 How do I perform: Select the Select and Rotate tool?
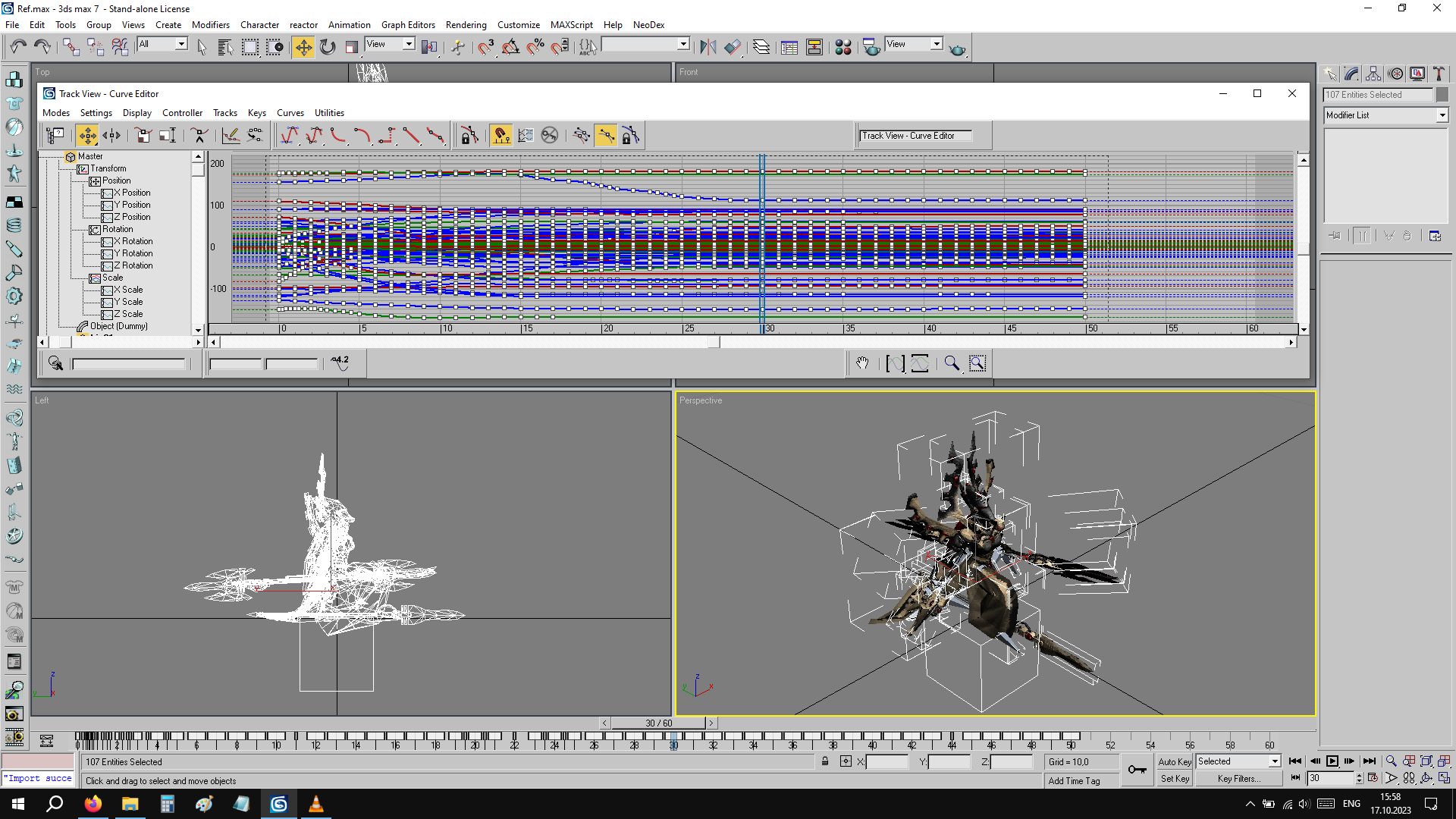(x=328, y=47)
